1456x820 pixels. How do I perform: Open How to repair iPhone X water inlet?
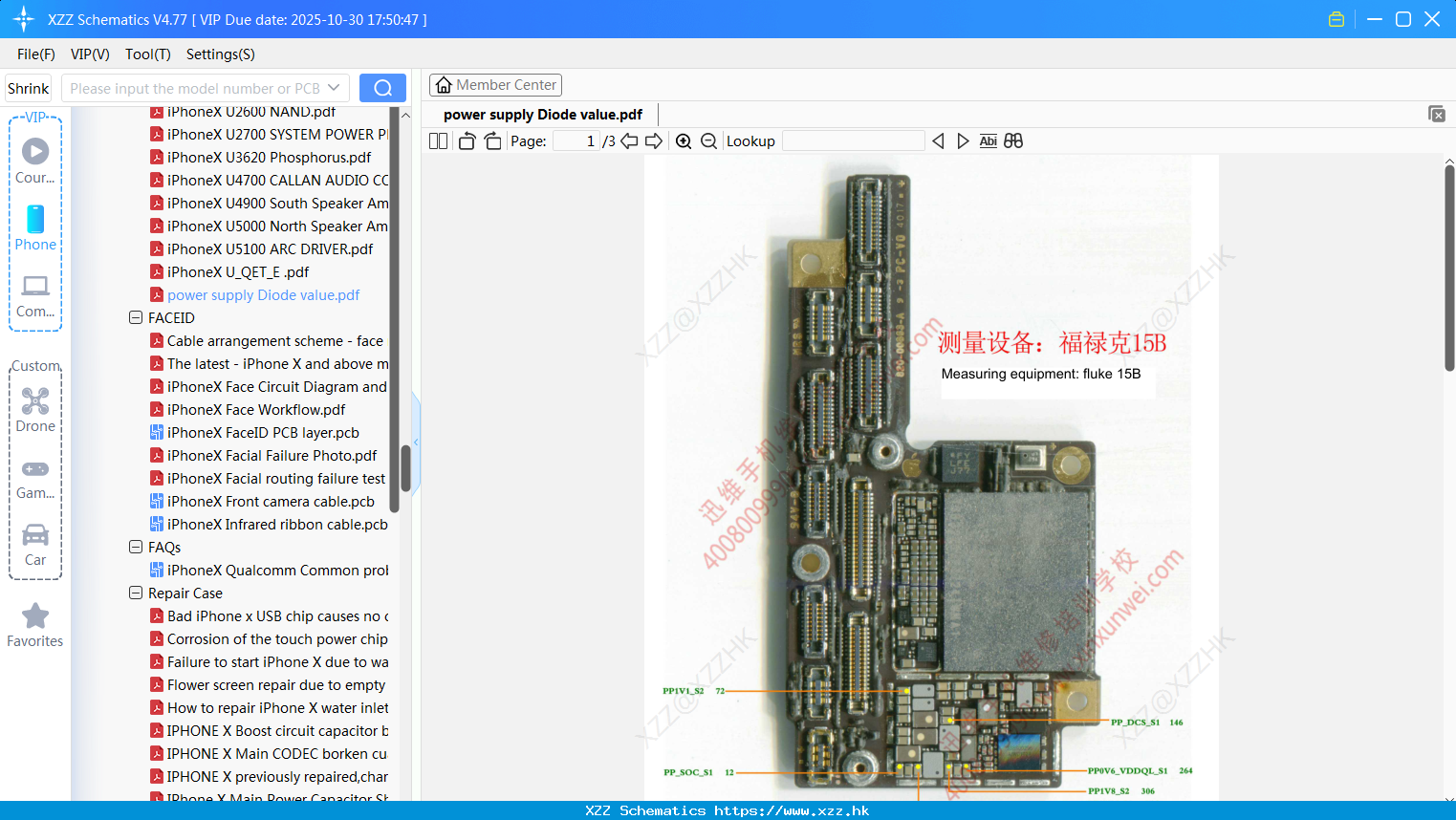tap(270, 707)
